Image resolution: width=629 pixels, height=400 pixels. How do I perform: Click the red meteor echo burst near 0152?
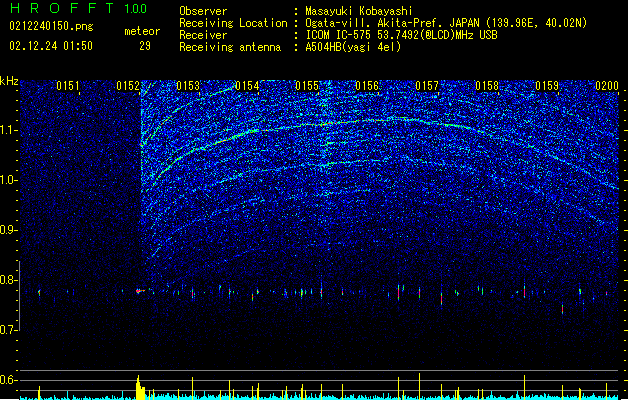click(x=139, y=291)
